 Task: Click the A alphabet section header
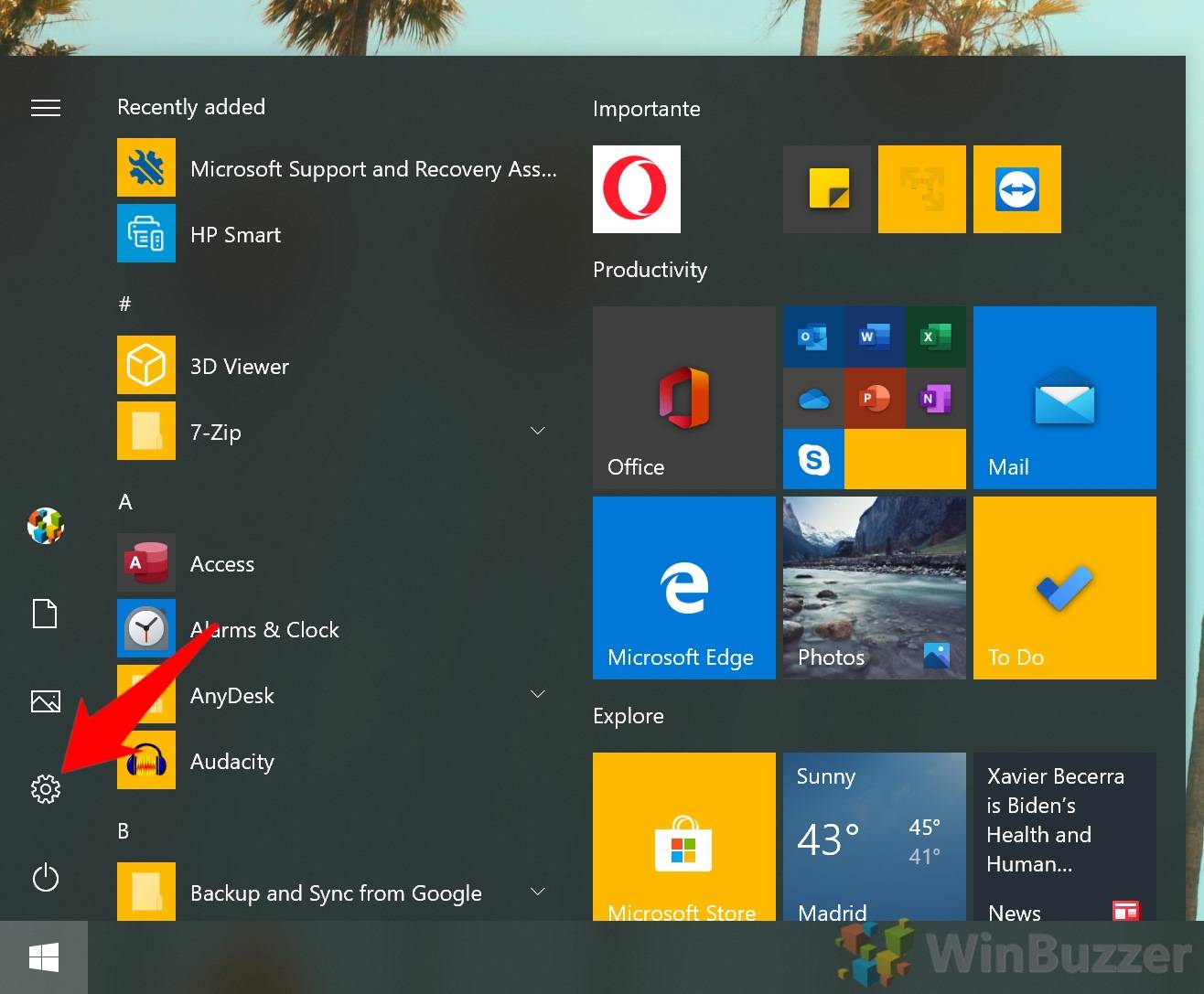(125, 501)
